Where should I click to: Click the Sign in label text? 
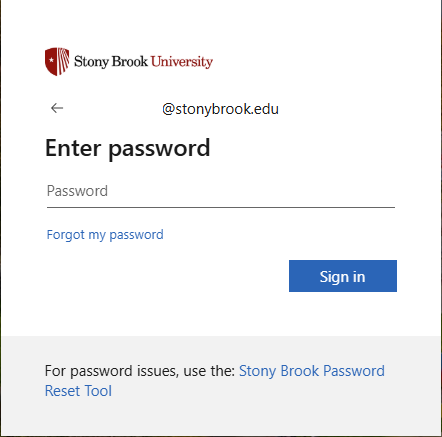tap(343, 277)
